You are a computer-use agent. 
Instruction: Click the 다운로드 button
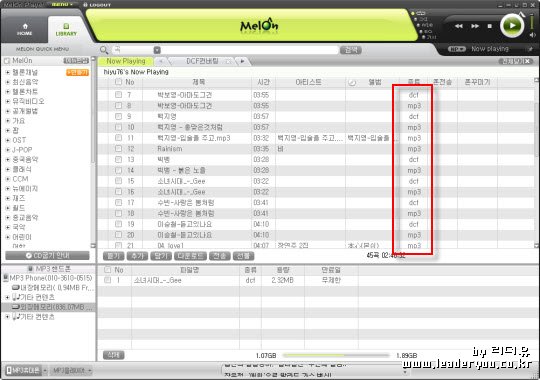(190, 256)
